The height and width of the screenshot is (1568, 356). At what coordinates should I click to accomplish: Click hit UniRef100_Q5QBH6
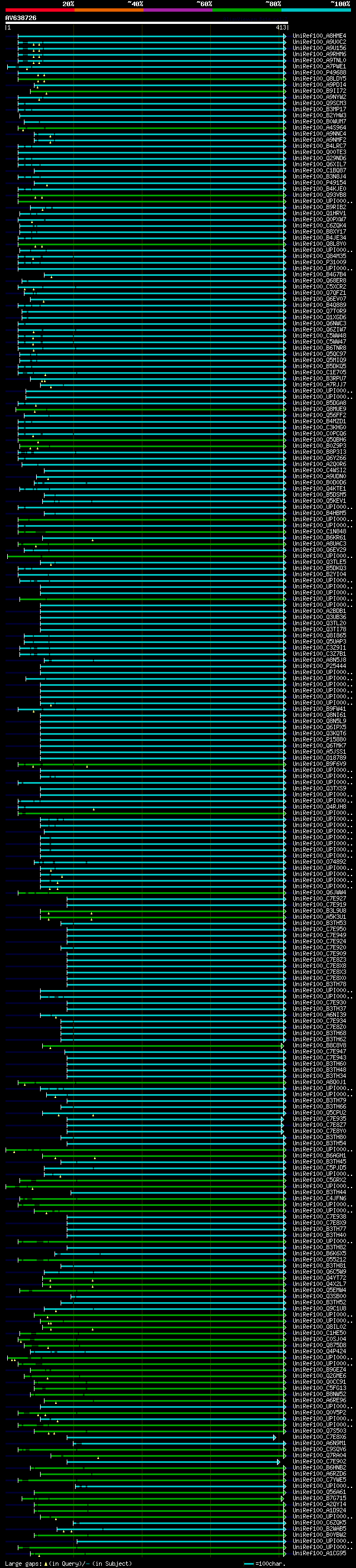[x=319, y=439]
